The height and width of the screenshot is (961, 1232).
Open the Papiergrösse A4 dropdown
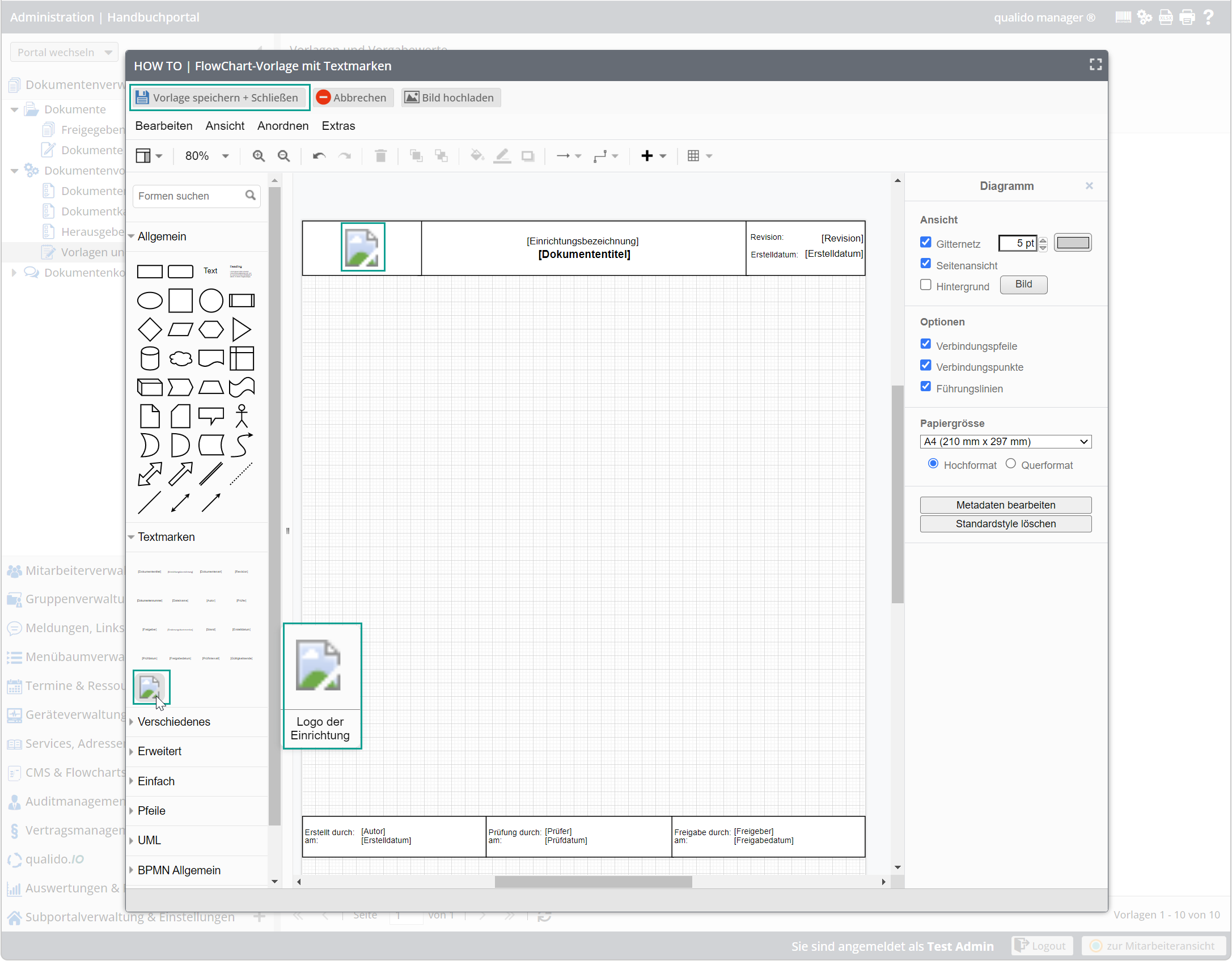tap(1005, 442)
